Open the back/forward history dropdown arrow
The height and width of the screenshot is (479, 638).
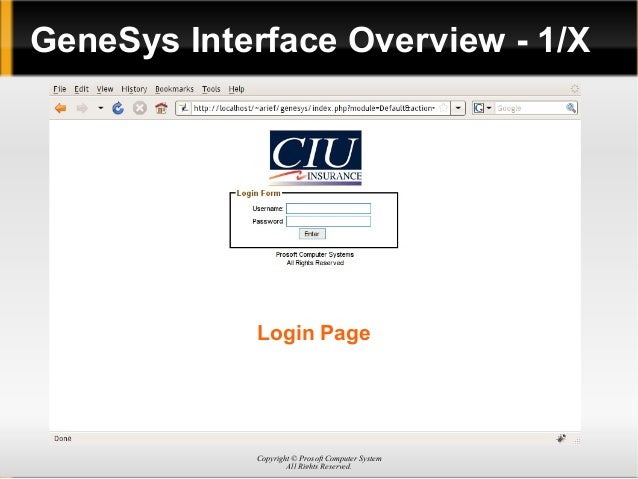[x=101, y=108]
